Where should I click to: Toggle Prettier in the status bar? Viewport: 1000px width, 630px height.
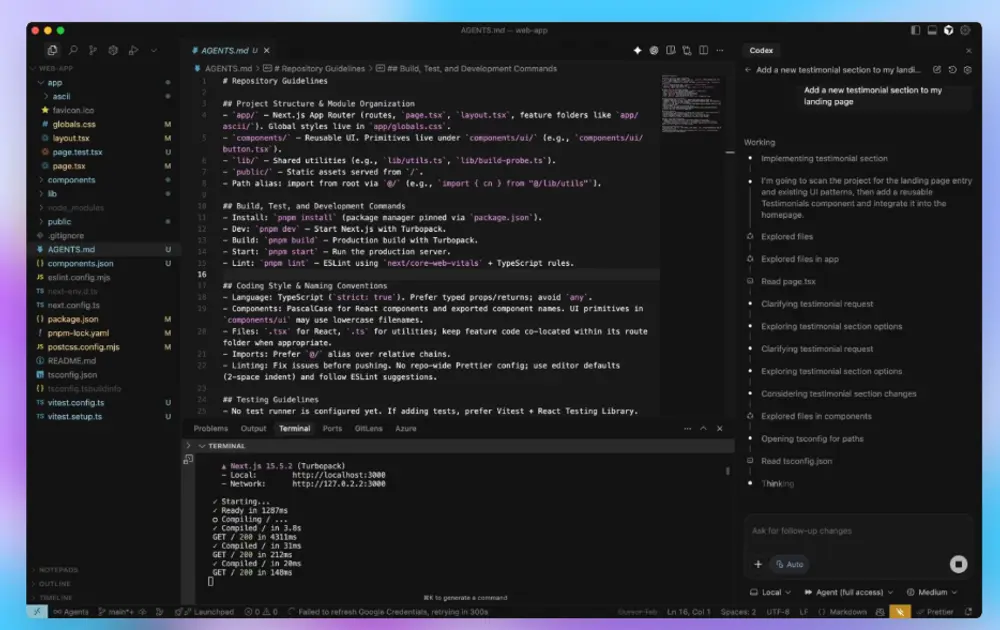pyautogui.click(x=938, y=611)
